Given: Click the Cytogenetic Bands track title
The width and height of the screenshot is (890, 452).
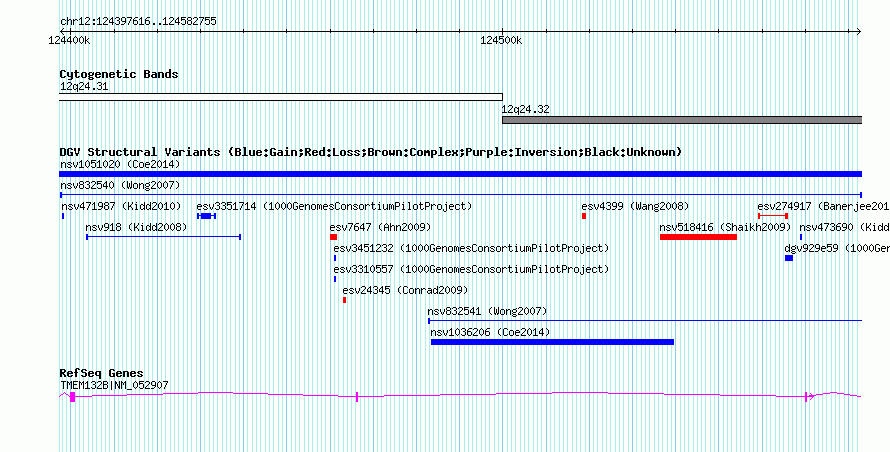Looking at the screenshot, I should (119, 74).
